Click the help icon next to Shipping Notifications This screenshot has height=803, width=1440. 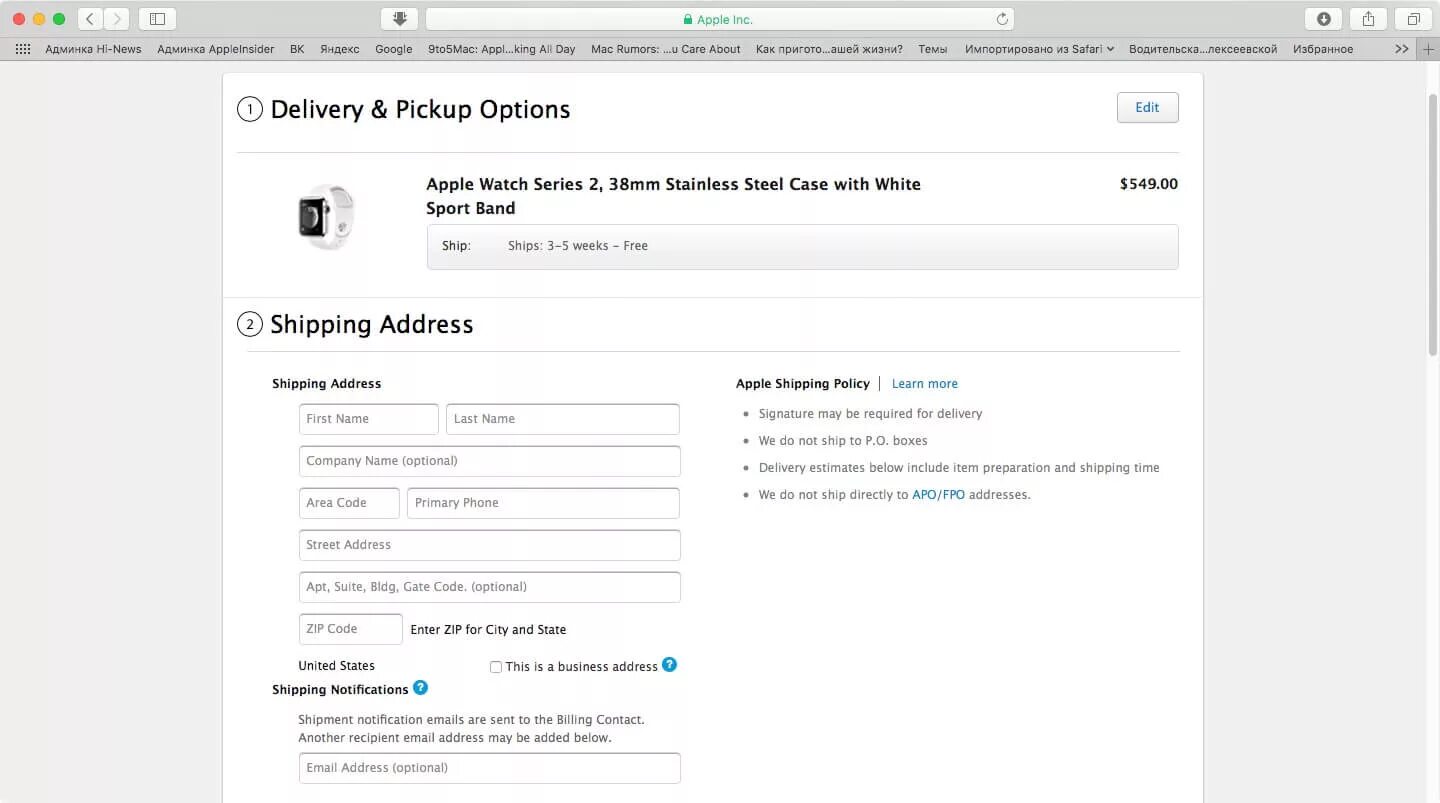point(421,688)
